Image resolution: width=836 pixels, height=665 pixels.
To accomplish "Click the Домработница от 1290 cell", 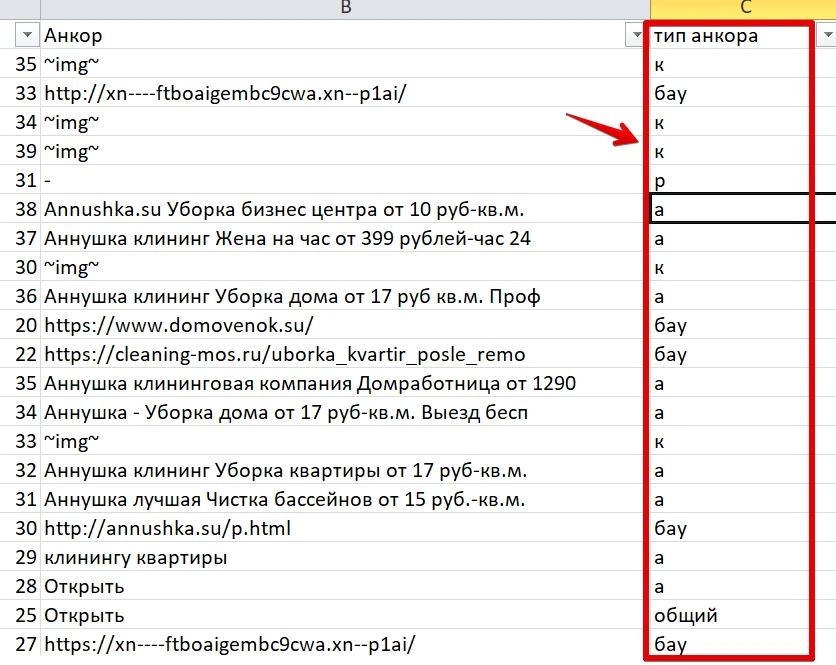I will [x=345, y=383].
